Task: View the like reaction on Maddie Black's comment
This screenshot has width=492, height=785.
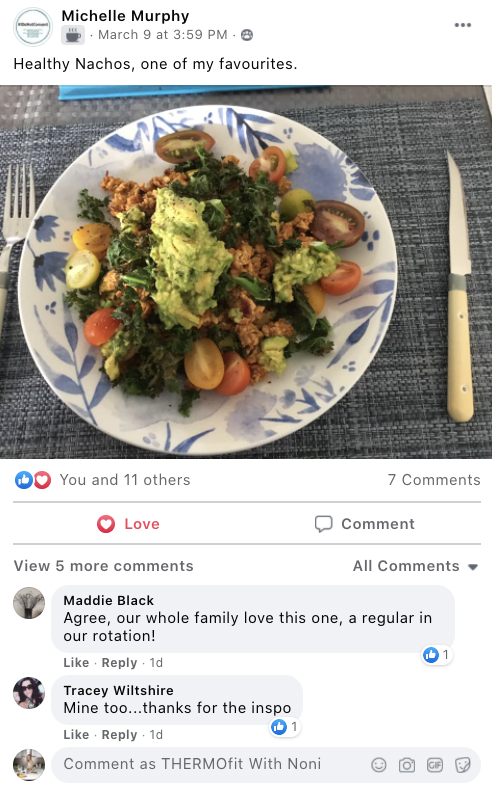Action: (437, 654)
